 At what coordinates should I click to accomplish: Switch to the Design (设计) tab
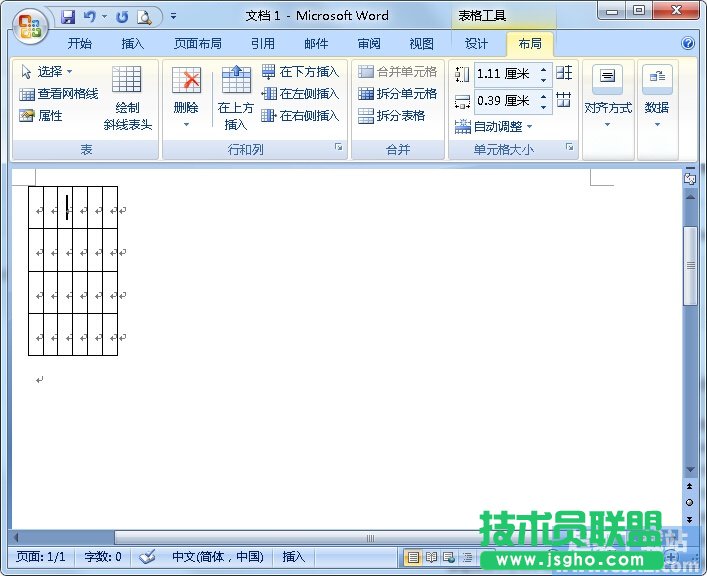477,44
